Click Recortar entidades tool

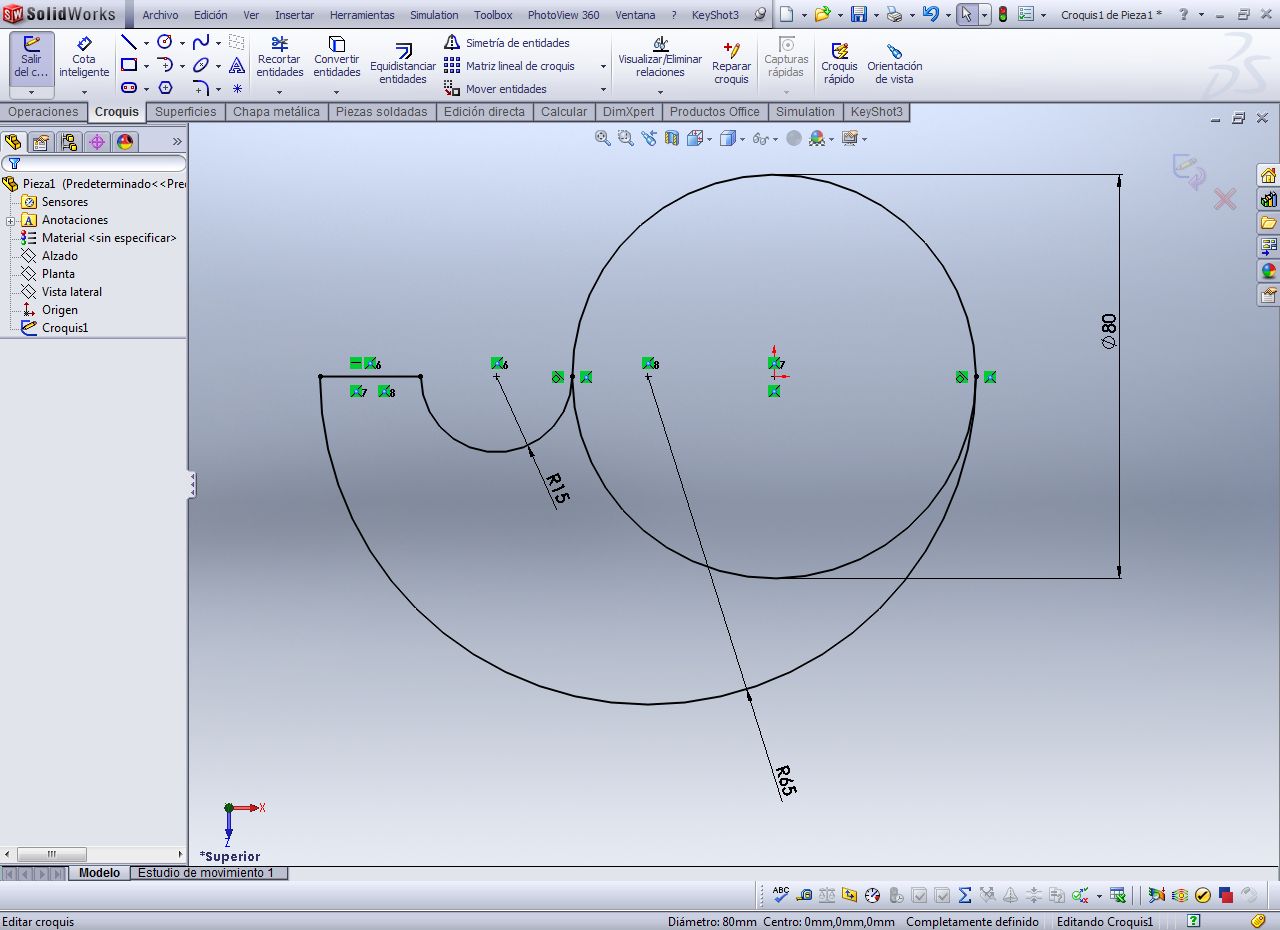coord(279,57)
